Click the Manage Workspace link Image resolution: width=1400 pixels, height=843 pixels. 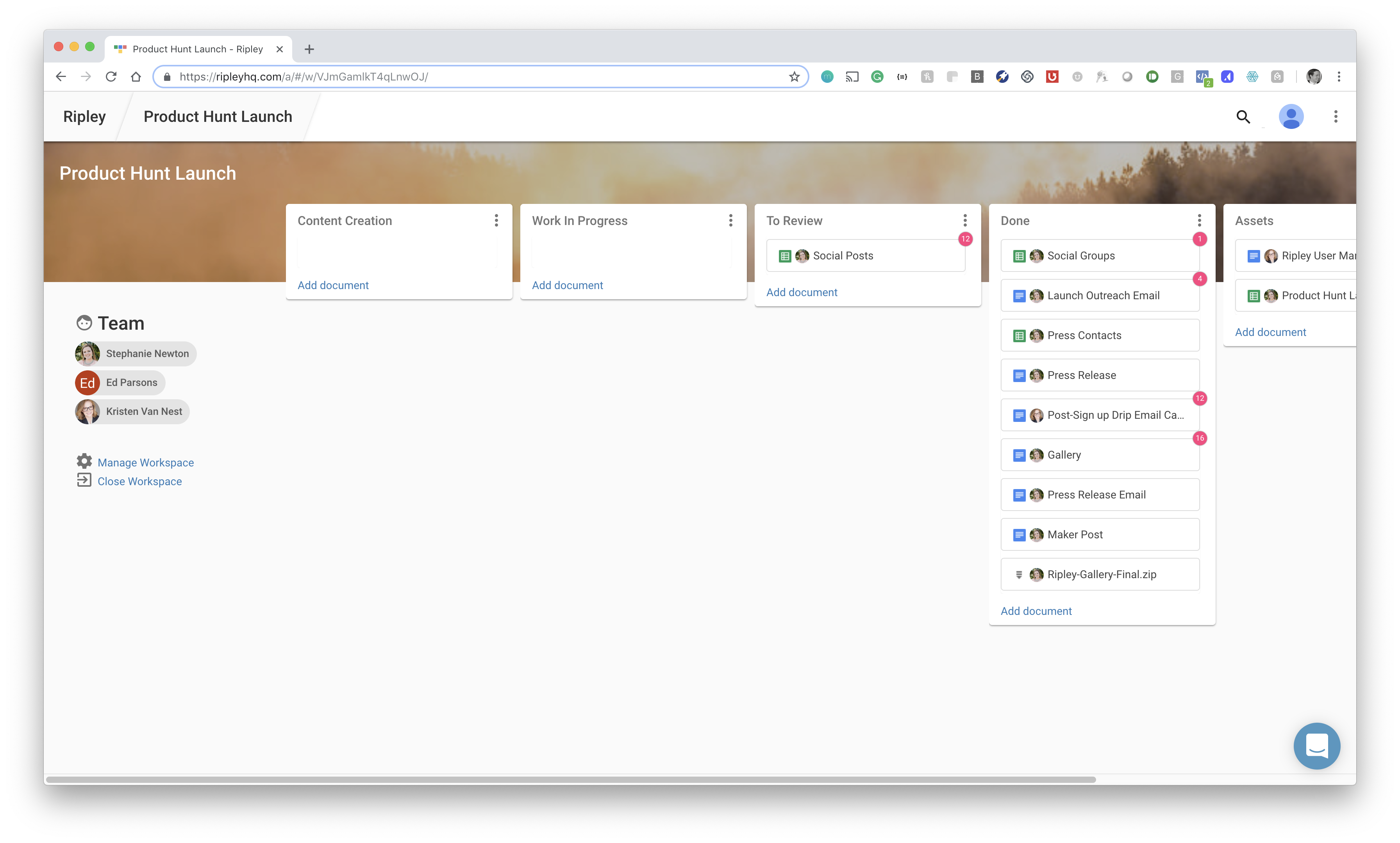click(x=145, y=463)
